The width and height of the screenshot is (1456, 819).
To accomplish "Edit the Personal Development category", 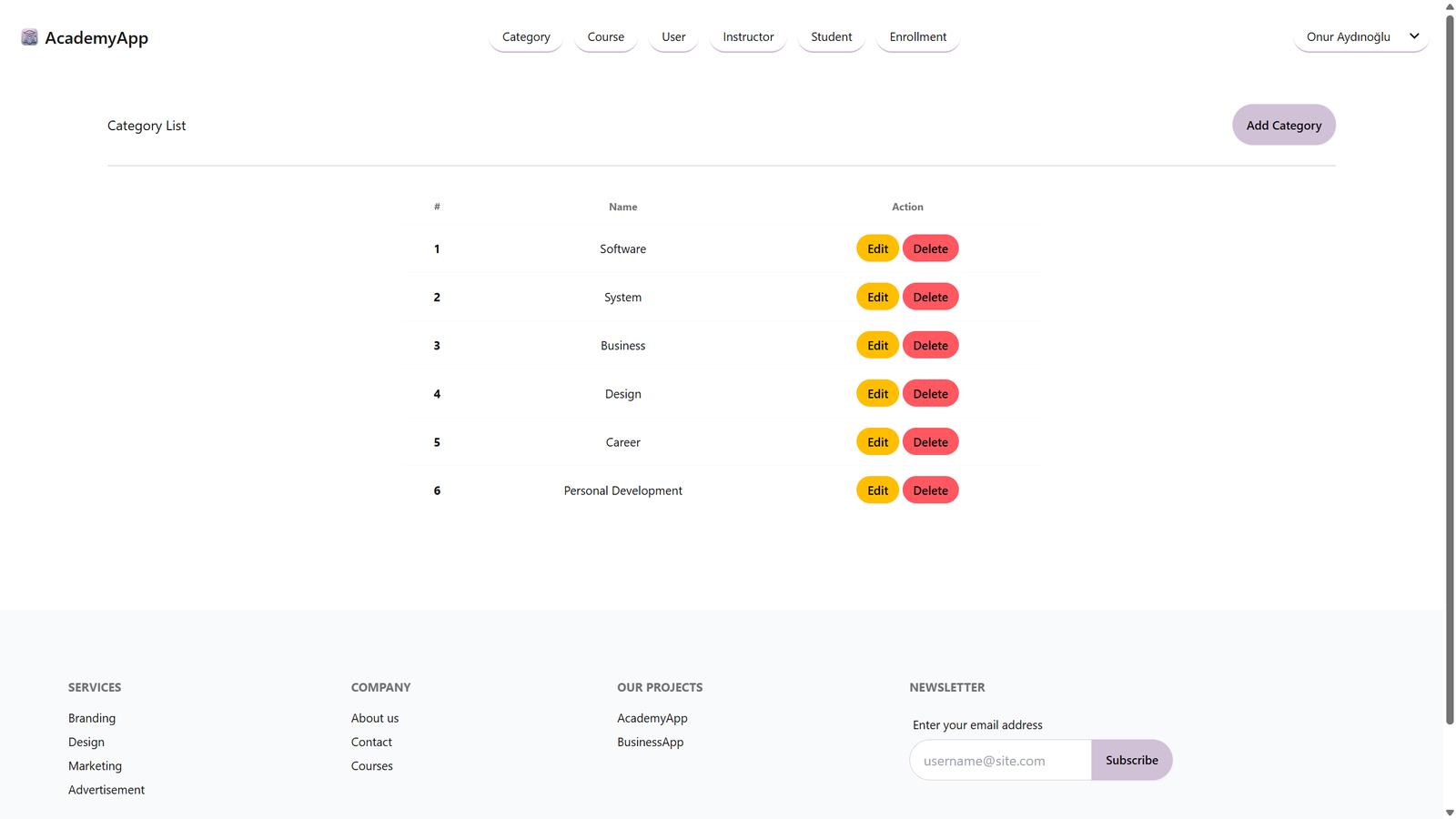I will point(877,490).
